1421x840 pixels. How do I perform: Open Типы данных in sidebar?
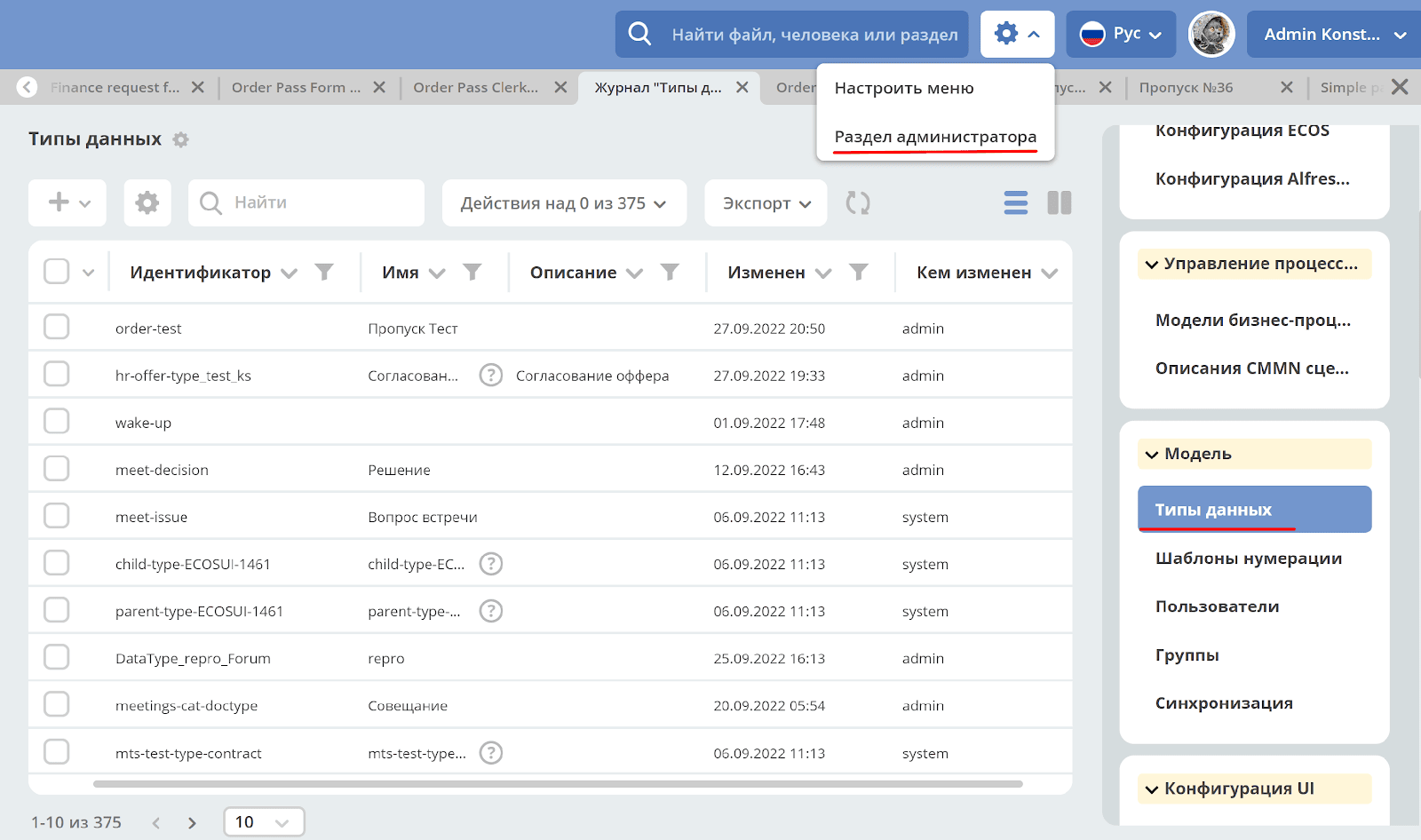[1254, 510]
